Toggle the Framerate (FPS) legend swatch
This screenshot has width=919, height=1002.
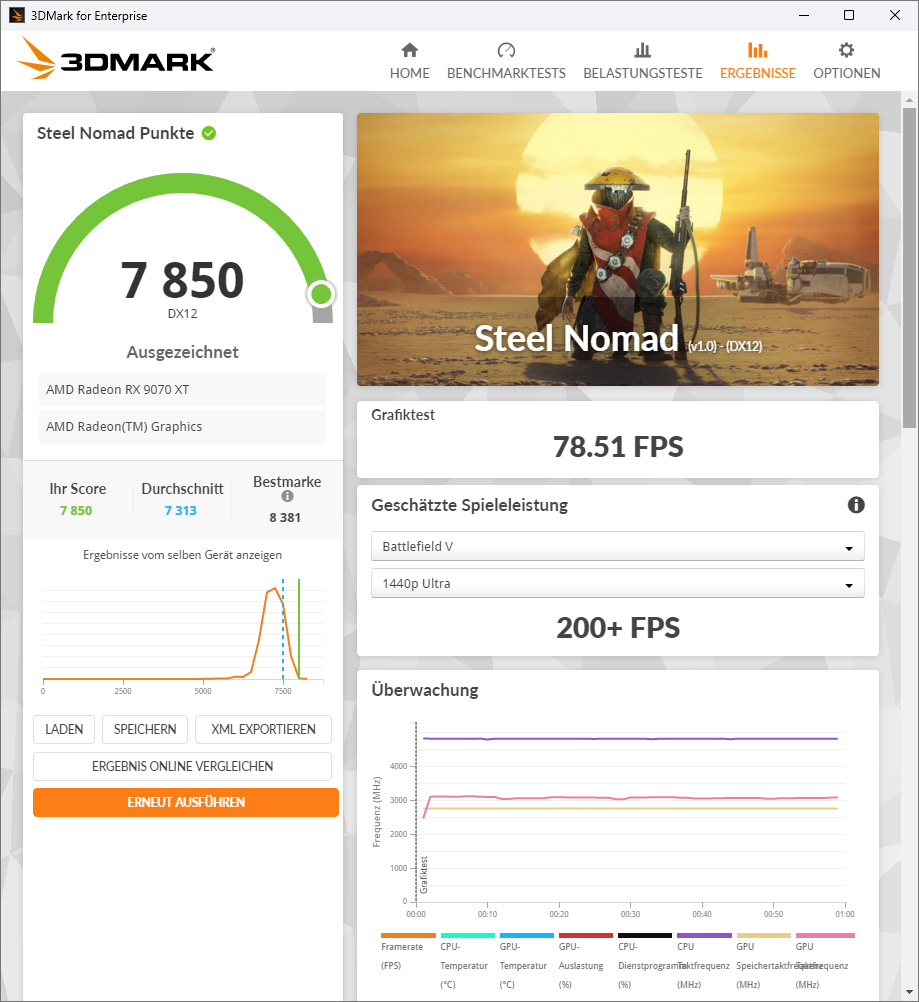pyautogui.click(x=408, y=936)
